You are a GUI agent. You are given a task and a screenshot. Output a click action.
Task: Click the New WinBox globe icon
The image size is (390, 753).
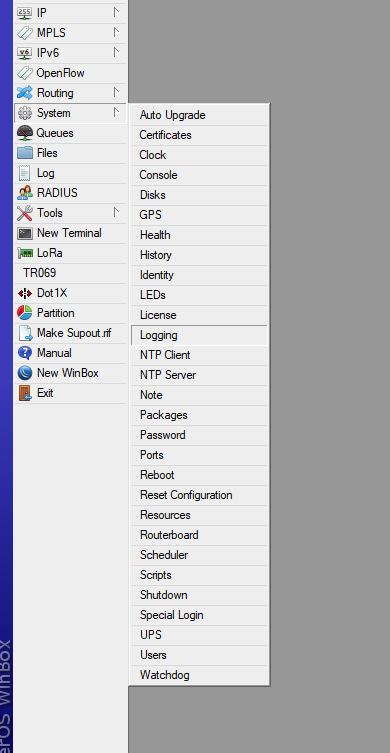click(24, 373)
